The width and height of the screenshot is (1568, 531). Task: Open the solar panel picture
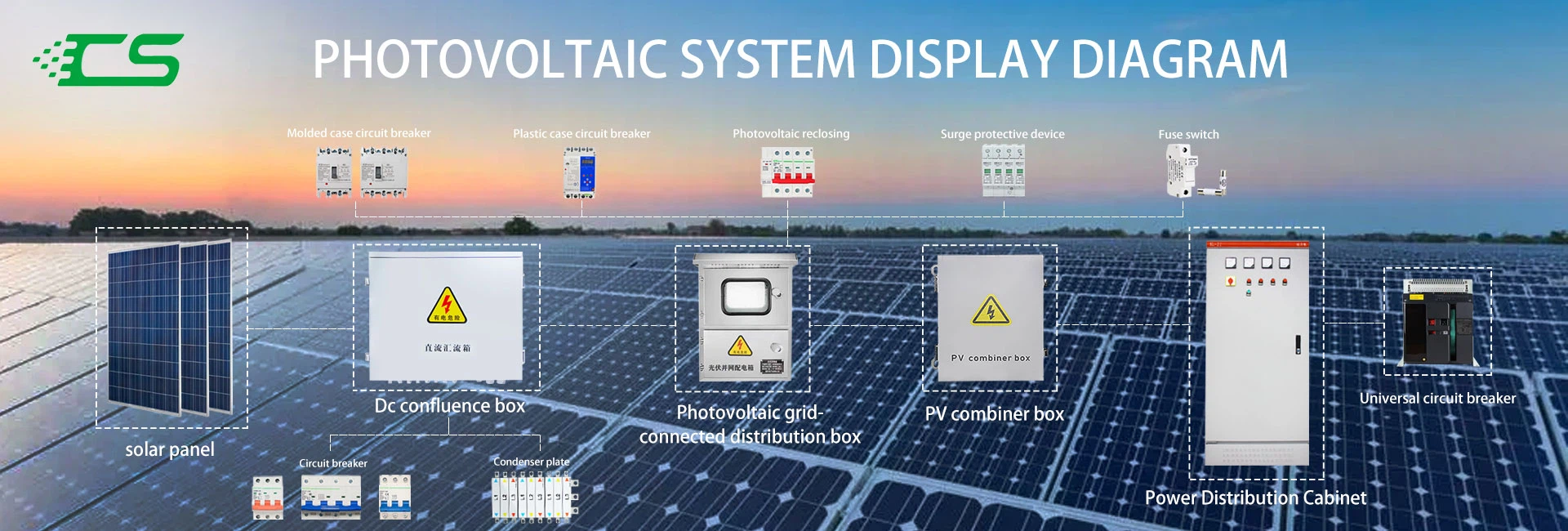(171, 328)
